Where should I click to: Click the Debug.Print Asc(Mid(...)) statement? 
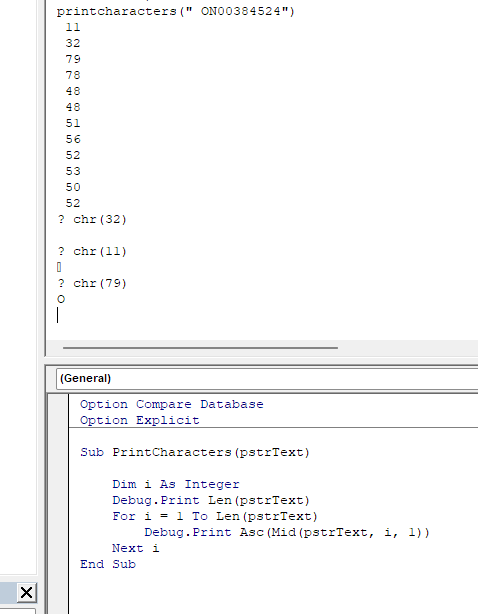pyautogui.click(x=287, y=532)
